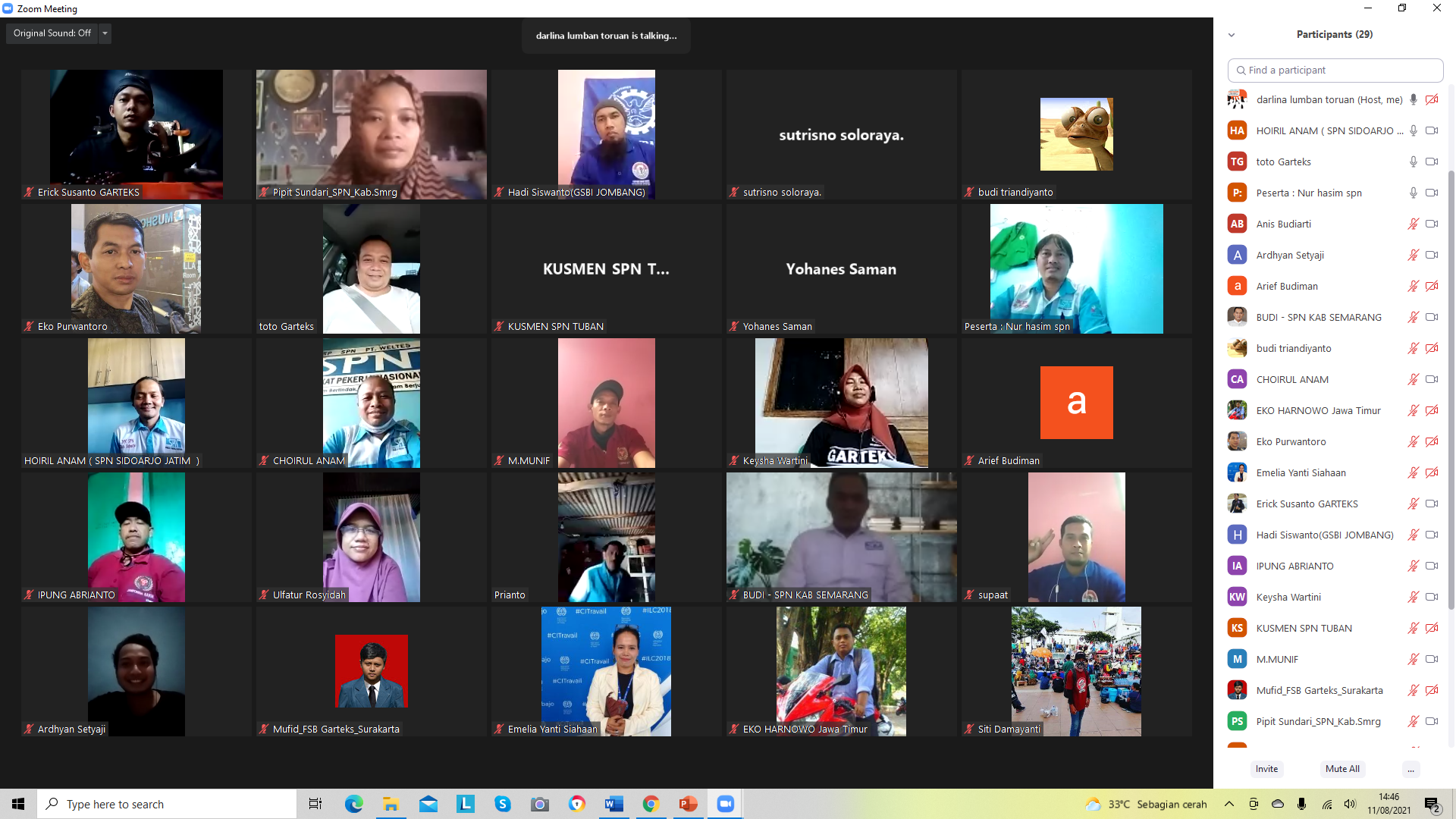
Task: Click the Invite button
Action: (1266, 769)
